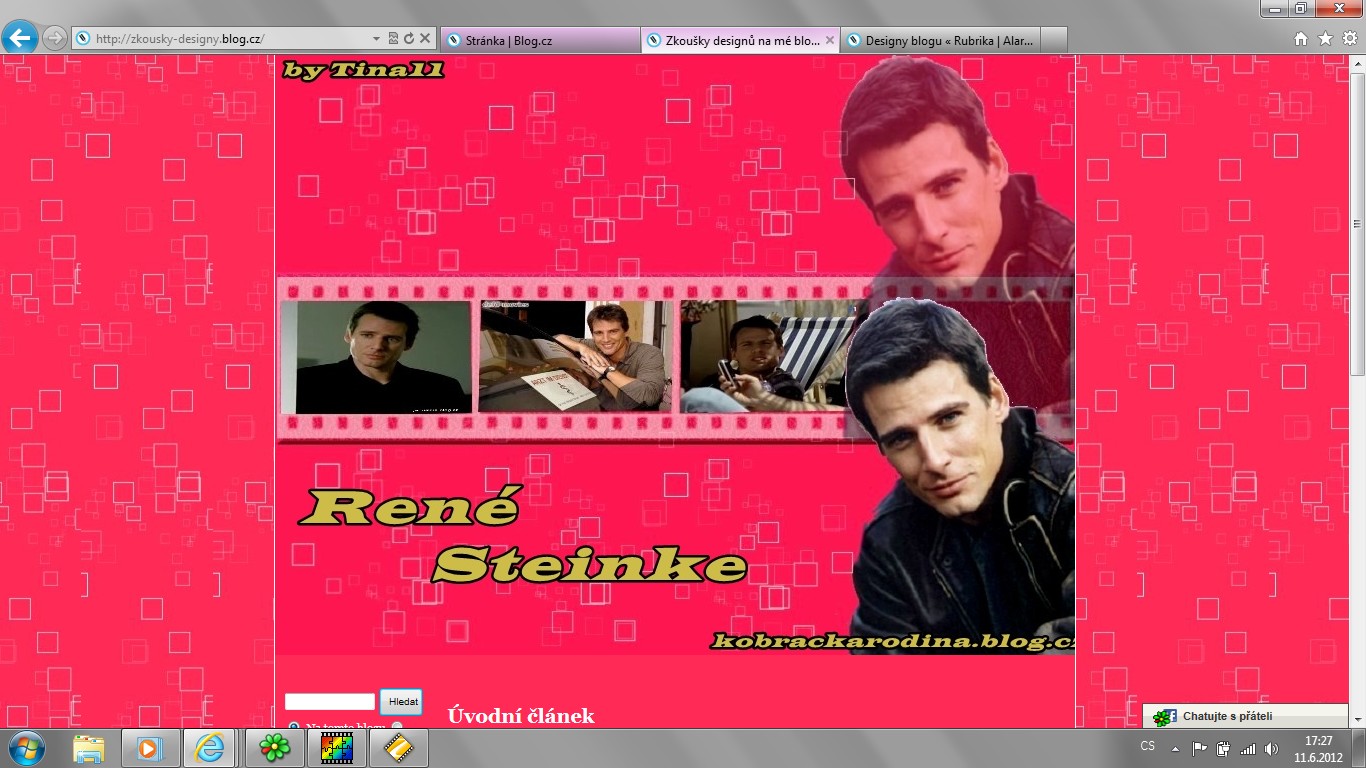1366x768 pixels.
Task: Click the site favicon in address bar
Action: 82,39
